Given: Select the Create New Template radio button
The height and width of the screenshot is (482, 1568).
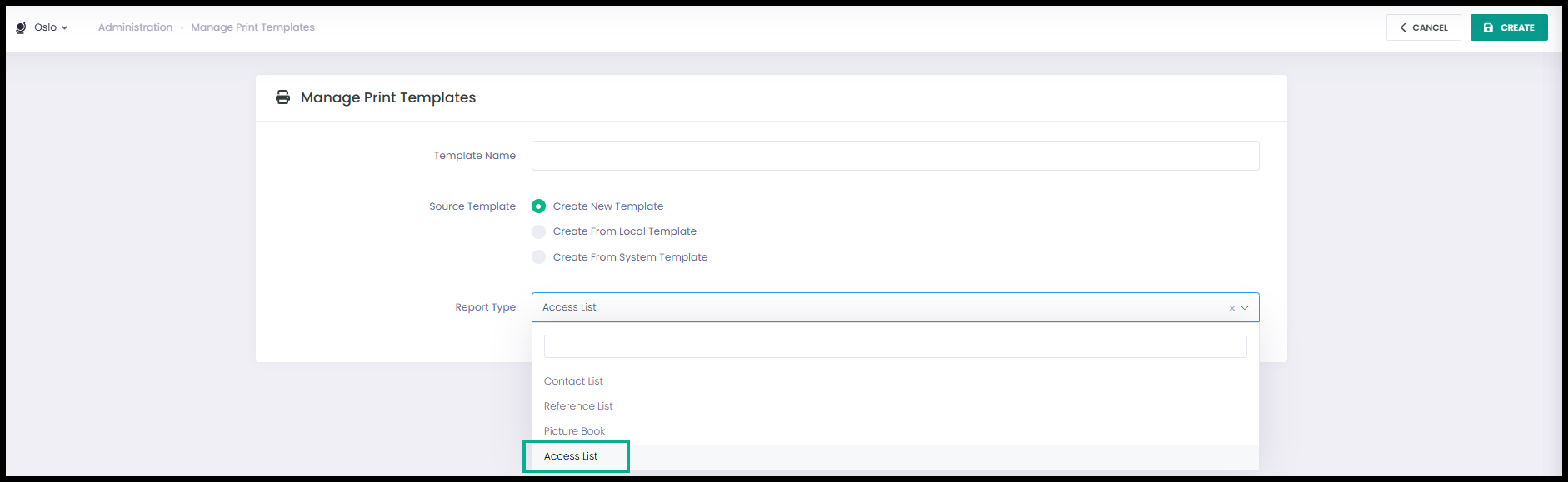Looking at the screenshot, I should coord(538,206).
